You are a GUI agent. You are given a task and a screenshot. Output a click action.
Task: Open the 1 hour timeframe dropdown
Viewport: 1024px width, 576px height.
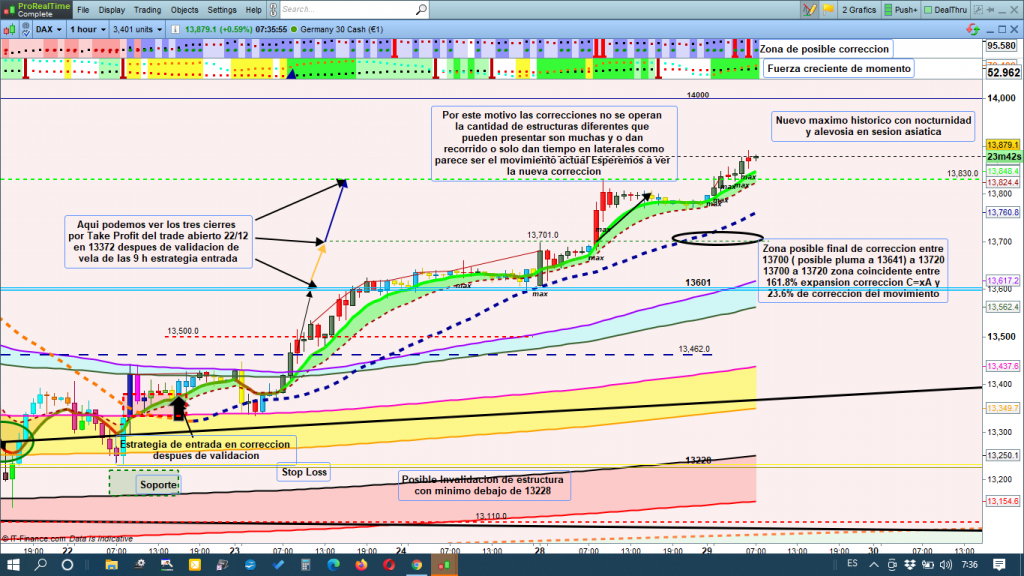pyautogui.click(x=88, y=29)
